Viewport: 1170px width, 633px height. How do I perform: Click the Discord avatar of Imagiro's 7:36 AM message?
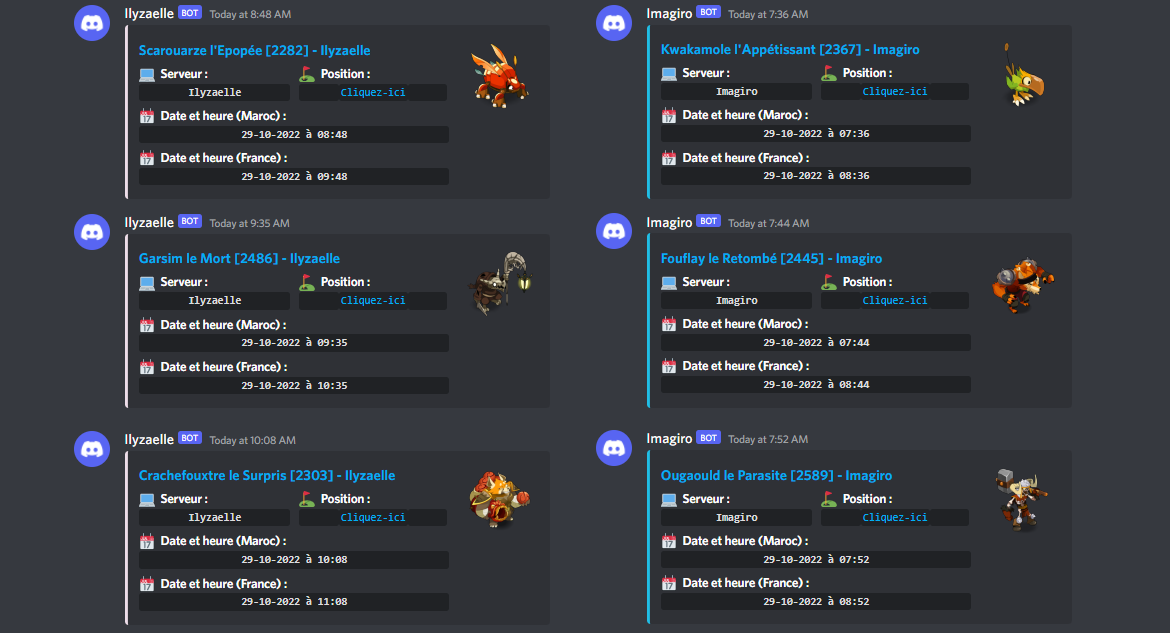[x=614, y=23]
